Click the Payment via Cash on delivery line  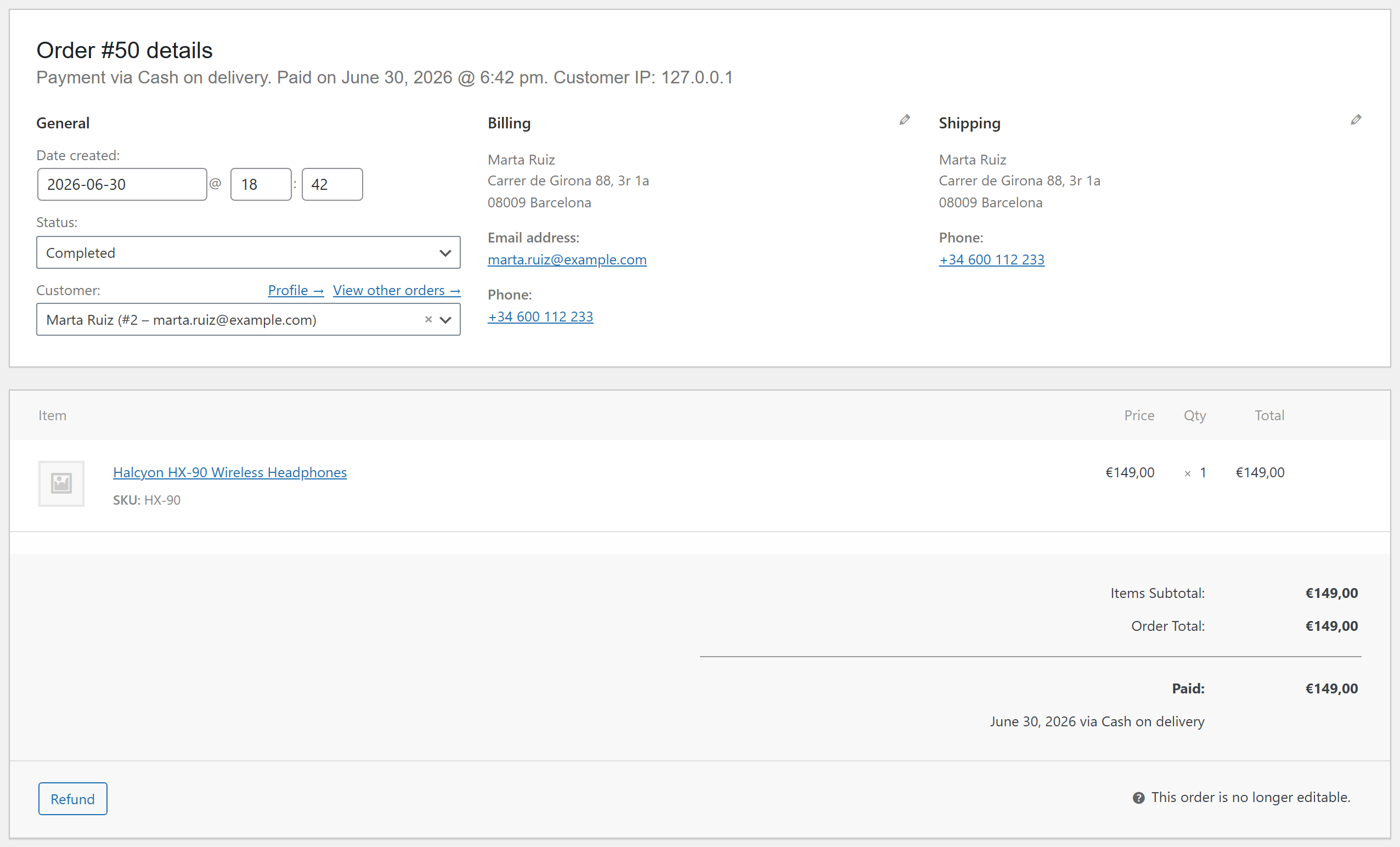[x=385, y=78]
